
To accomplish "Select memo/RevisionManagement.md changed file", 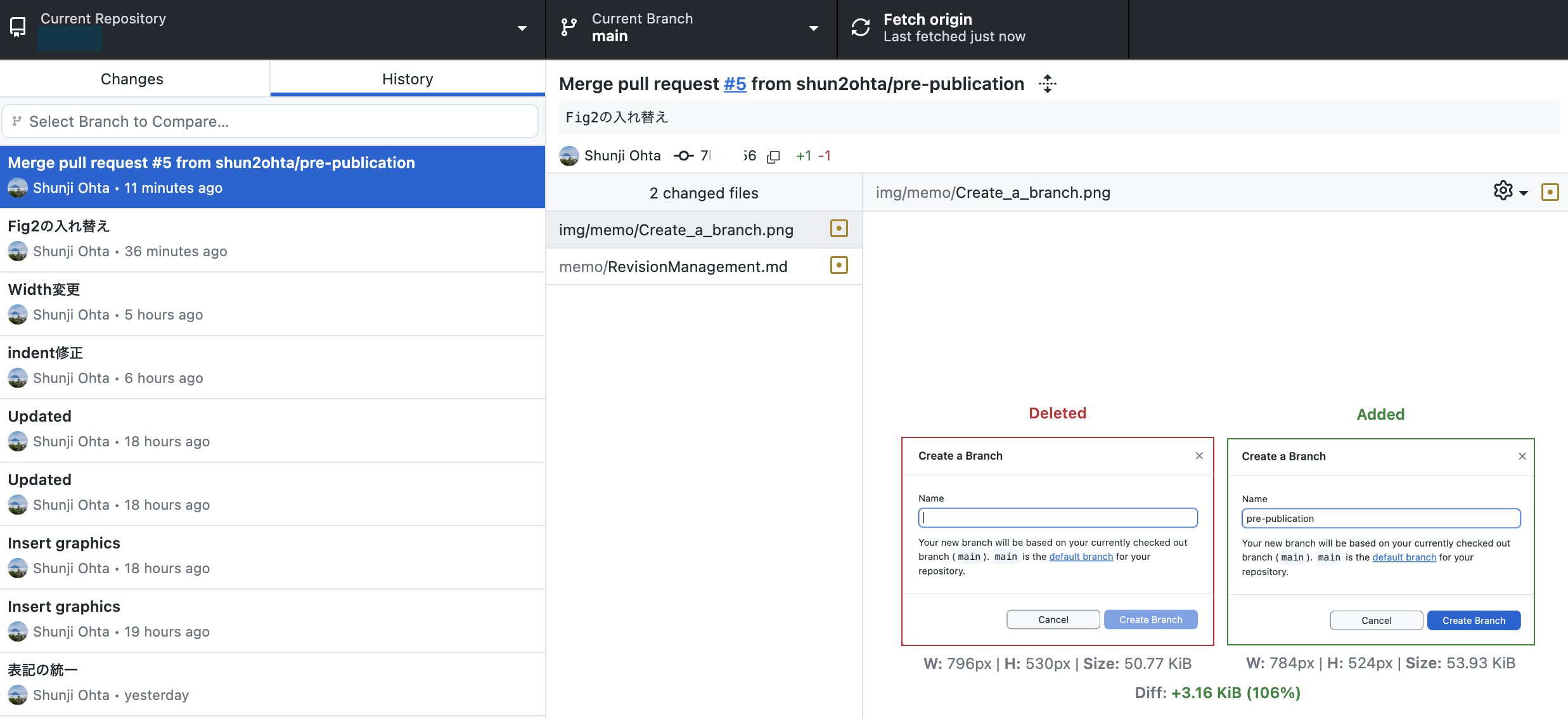I will 673,266.
